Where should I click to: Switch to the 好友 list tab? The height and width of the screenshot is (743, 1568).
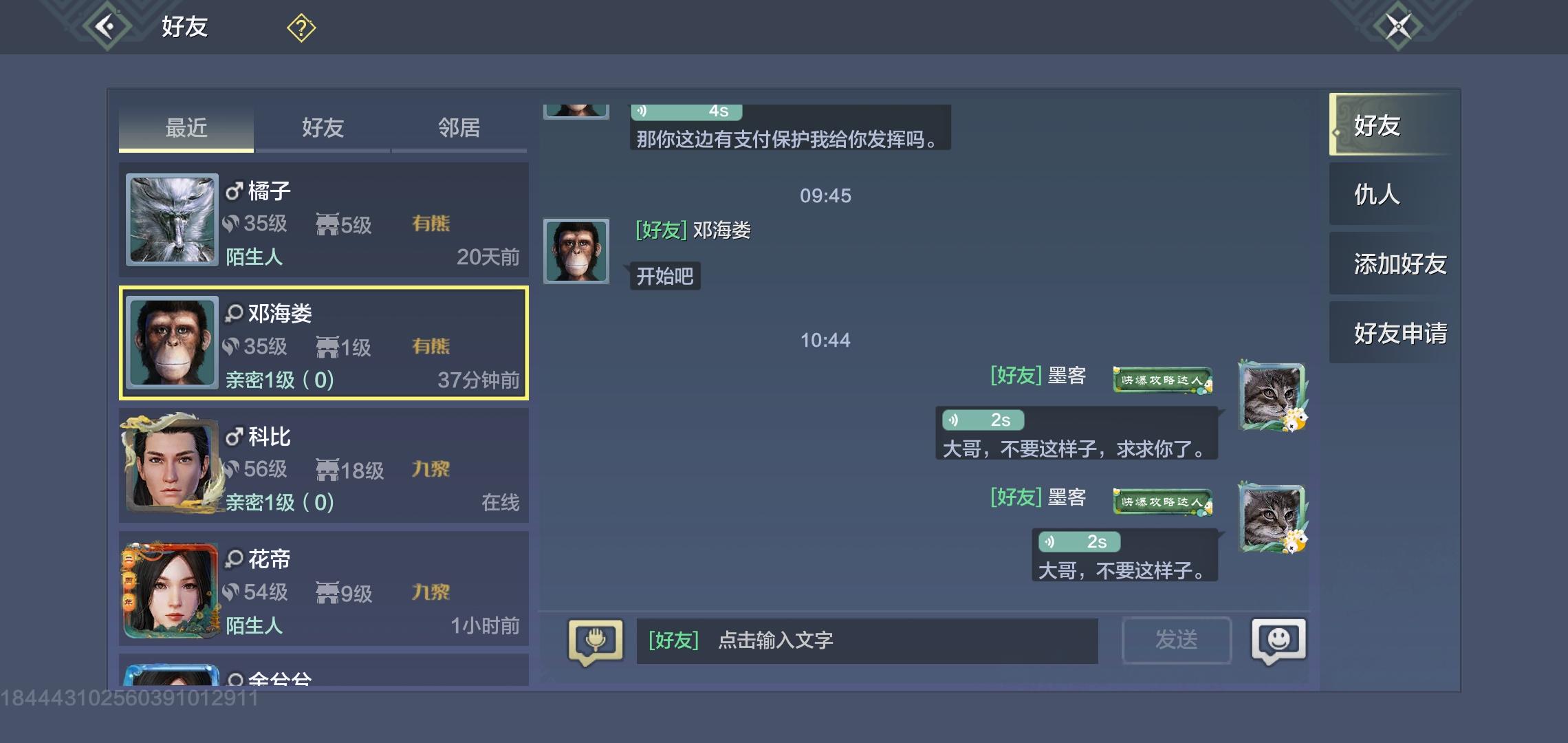point(323,128)
